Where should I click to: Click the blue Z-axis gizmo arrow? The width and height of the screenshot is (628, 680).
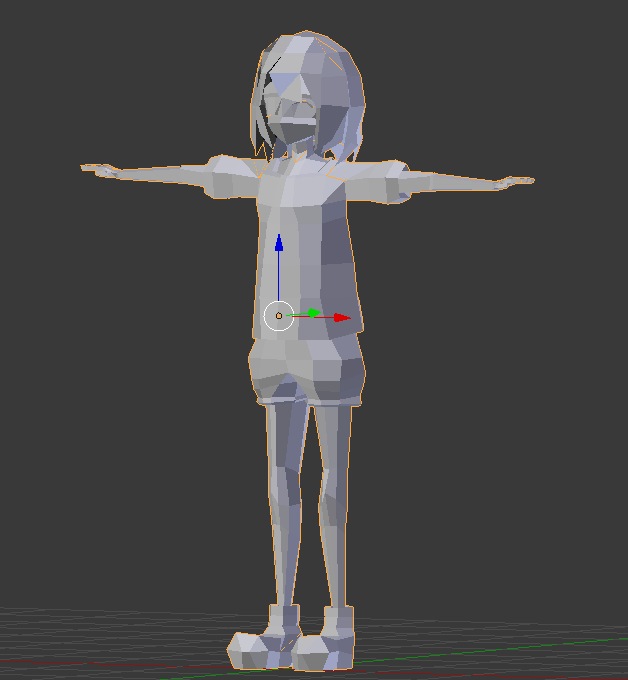tap(279, 243)
